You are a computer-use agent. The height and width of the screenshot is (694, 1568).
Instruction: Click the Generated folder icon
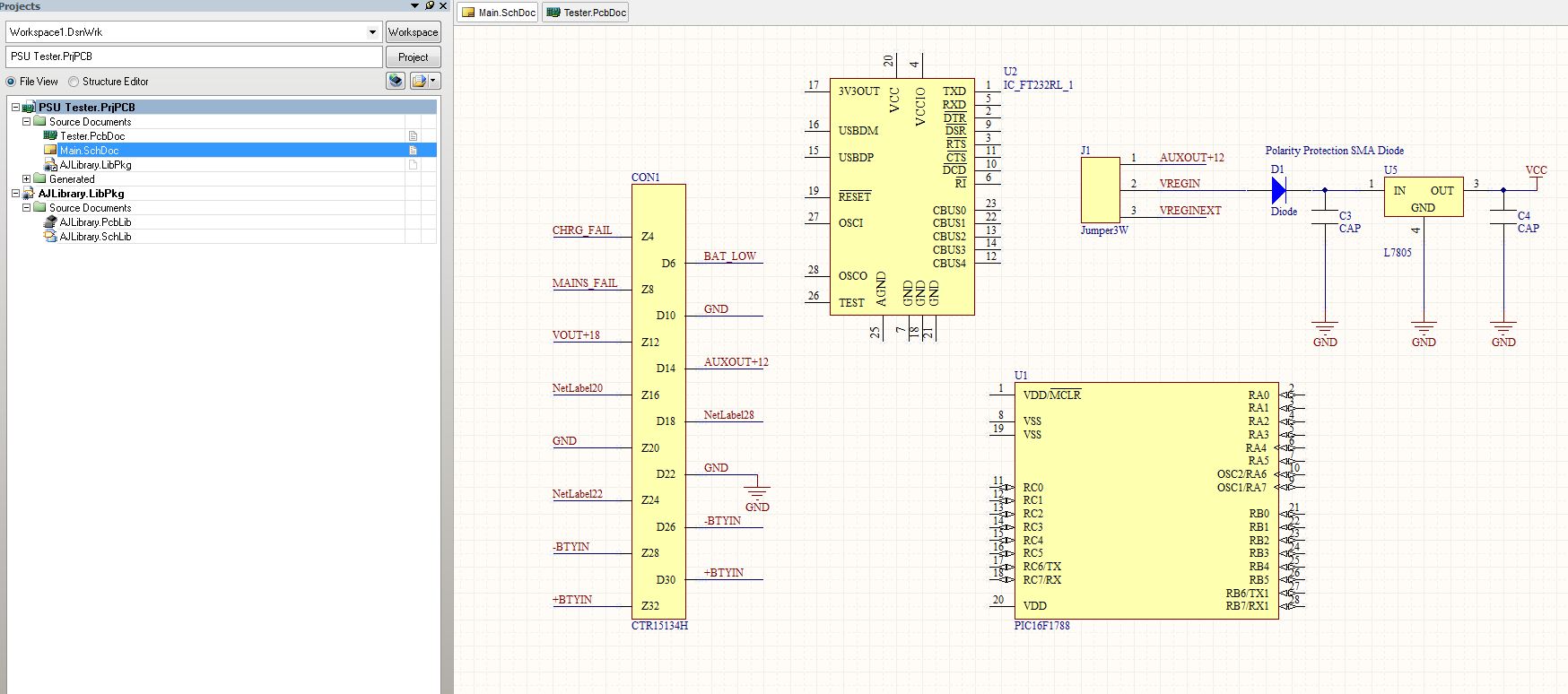click(x=39, y=179)
